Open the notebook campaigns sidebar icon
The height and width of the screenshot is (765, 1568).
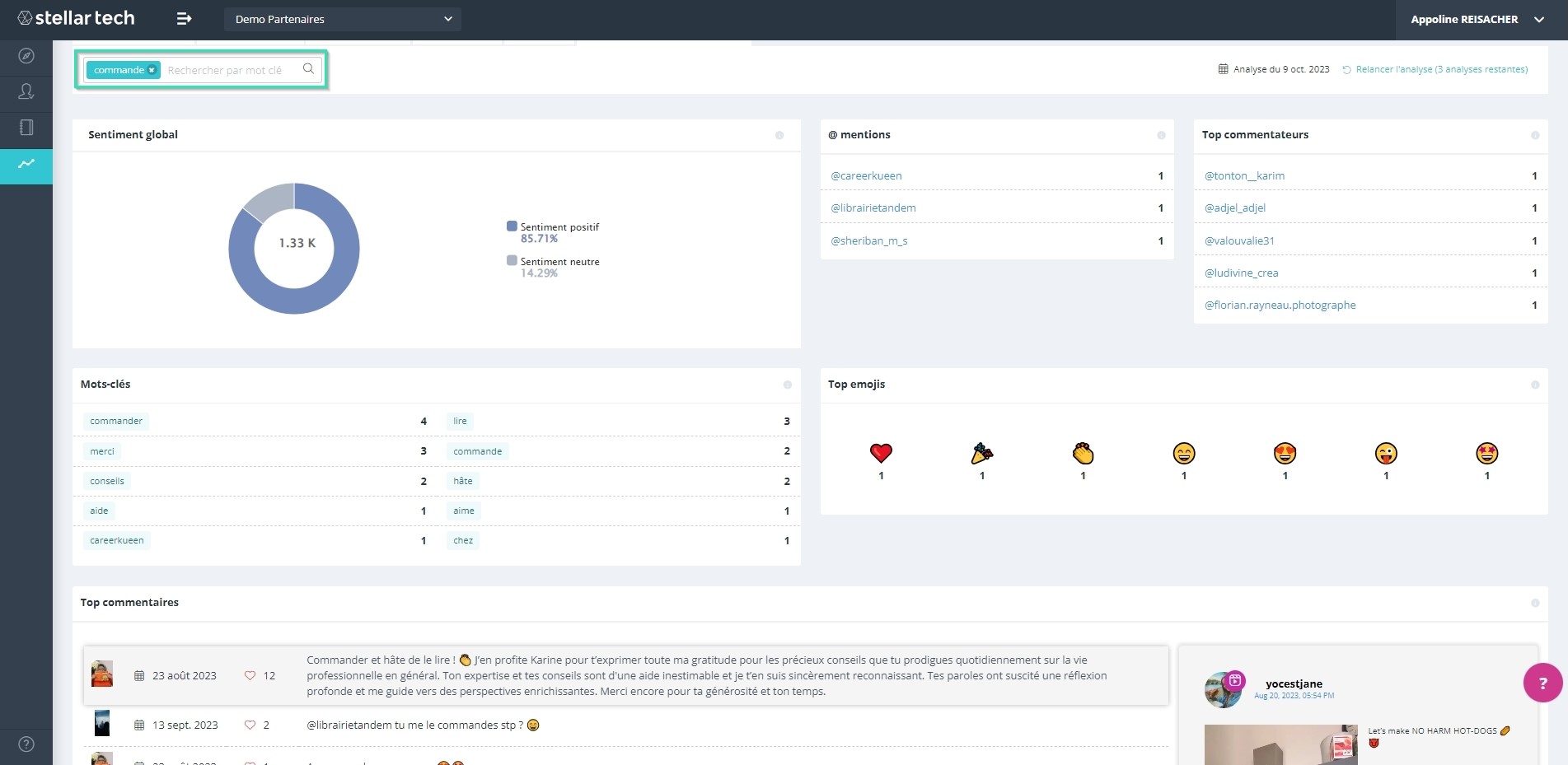point(26,128)
